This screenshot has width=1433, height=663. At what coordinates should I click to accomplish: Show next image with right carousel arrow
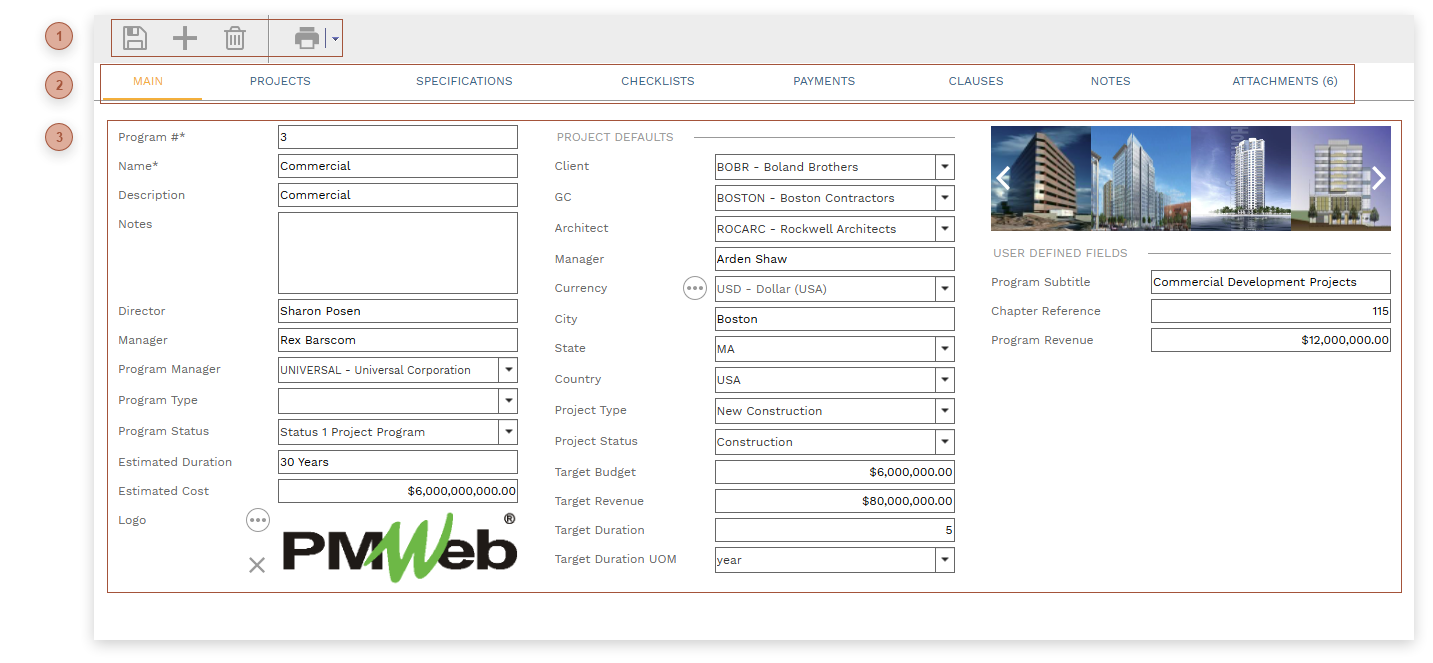coord(1378,178)
